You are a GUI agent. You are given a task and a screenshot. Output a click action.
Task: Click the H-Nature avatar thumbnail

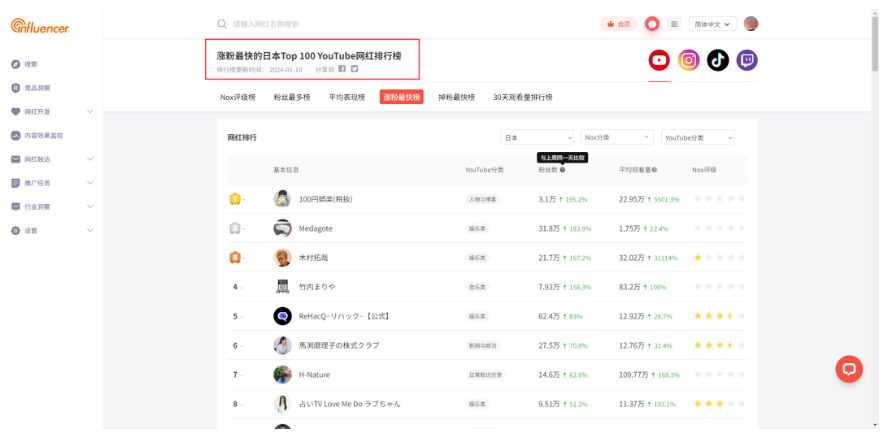click(282, 375)
